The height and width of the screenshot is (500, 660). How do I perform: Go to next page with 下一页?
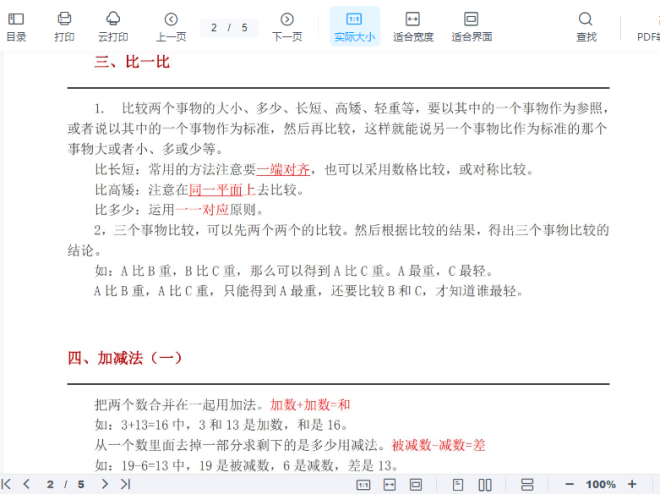pyautogui.click(x=287, y=26)
